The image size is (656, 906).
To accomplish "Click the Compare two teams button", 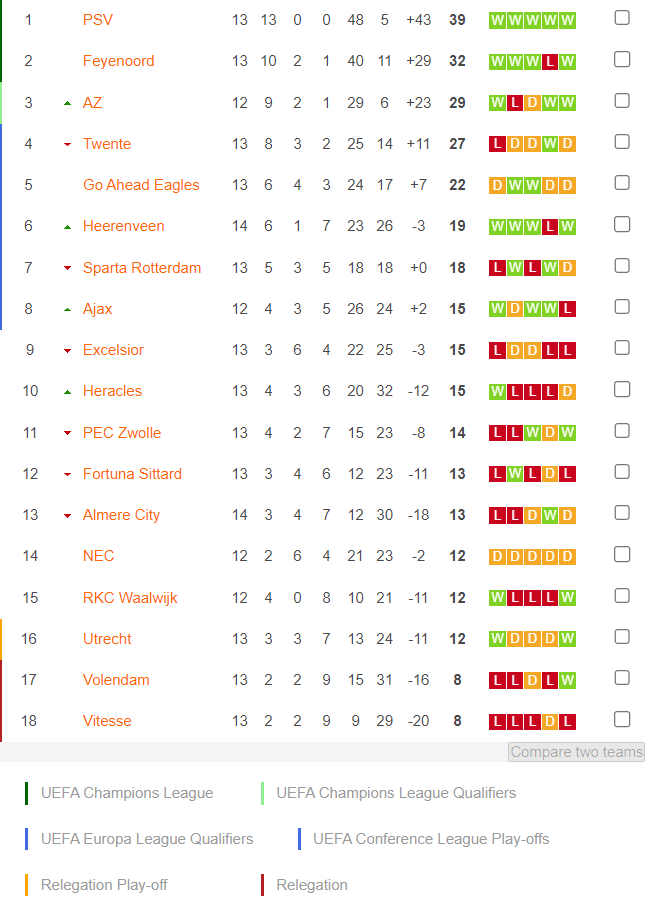I will point(576,752).
